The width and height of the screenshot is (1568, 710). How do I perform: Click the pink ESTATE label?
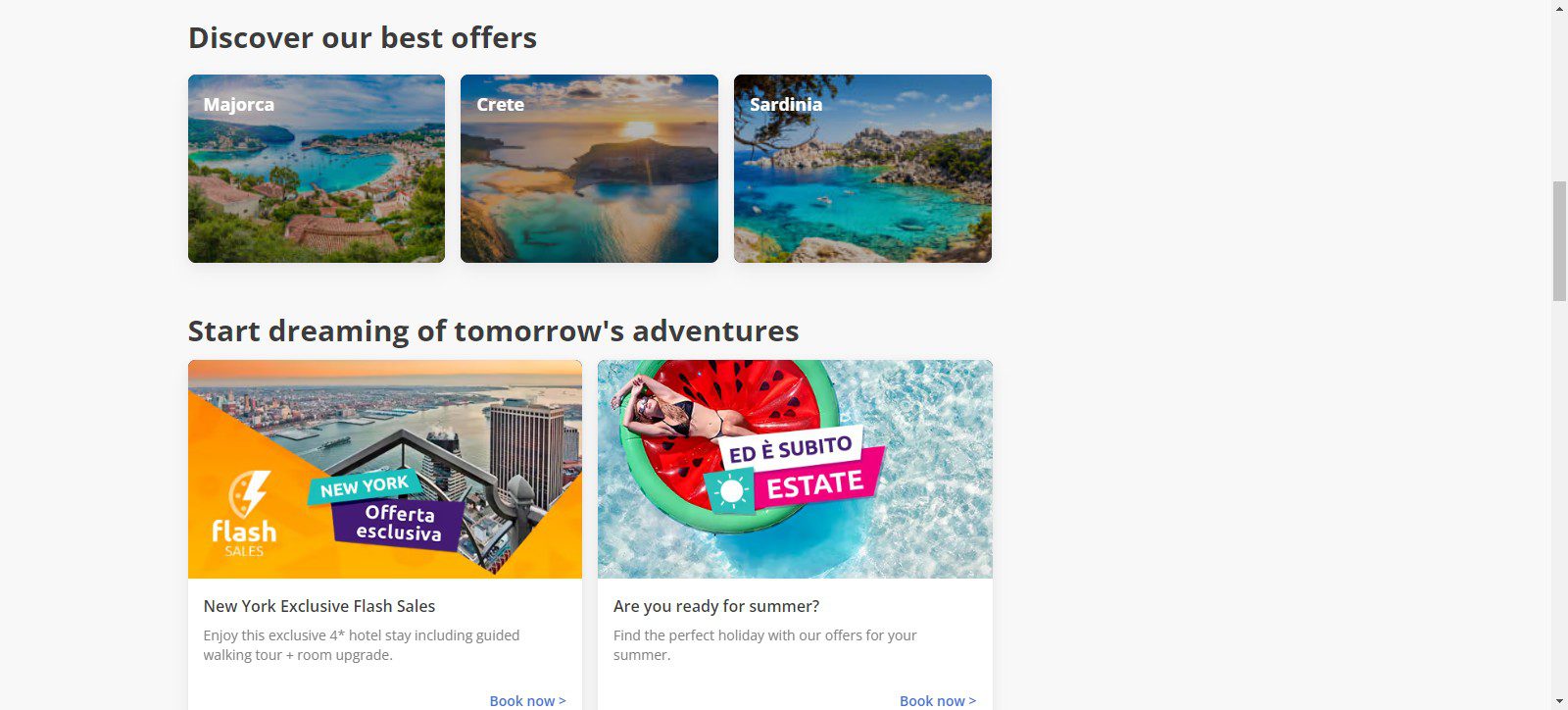(x=815, y=484)
